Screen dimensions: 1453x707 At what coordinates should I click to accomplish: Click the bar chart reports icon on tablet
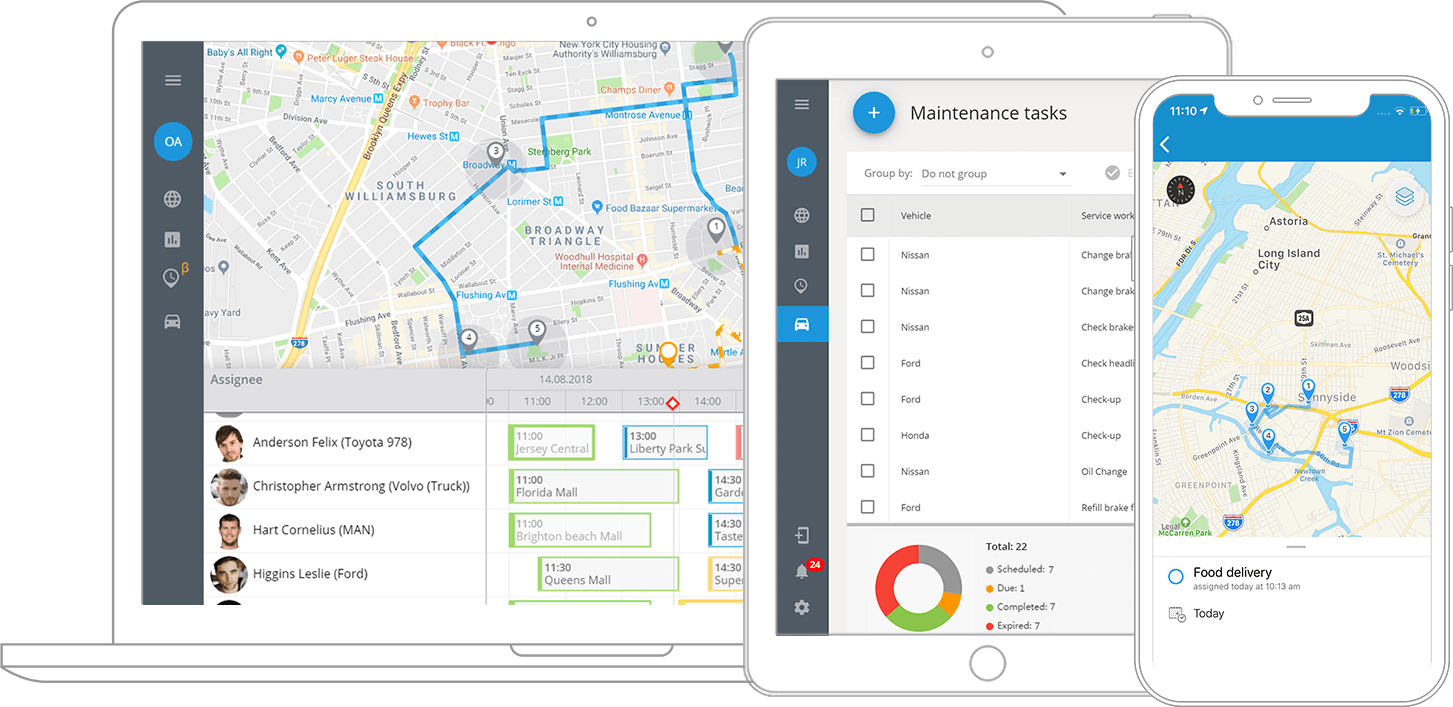point(802,251)
